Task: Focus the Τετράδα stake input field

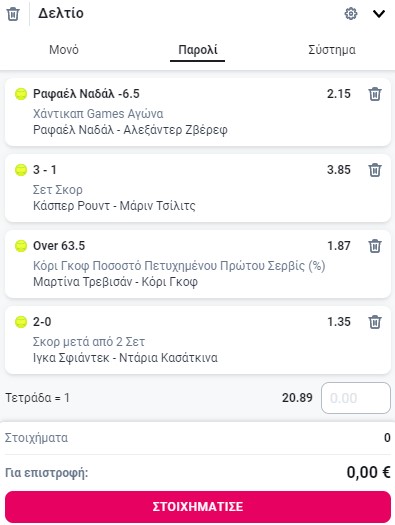Action: pos(356,398)
